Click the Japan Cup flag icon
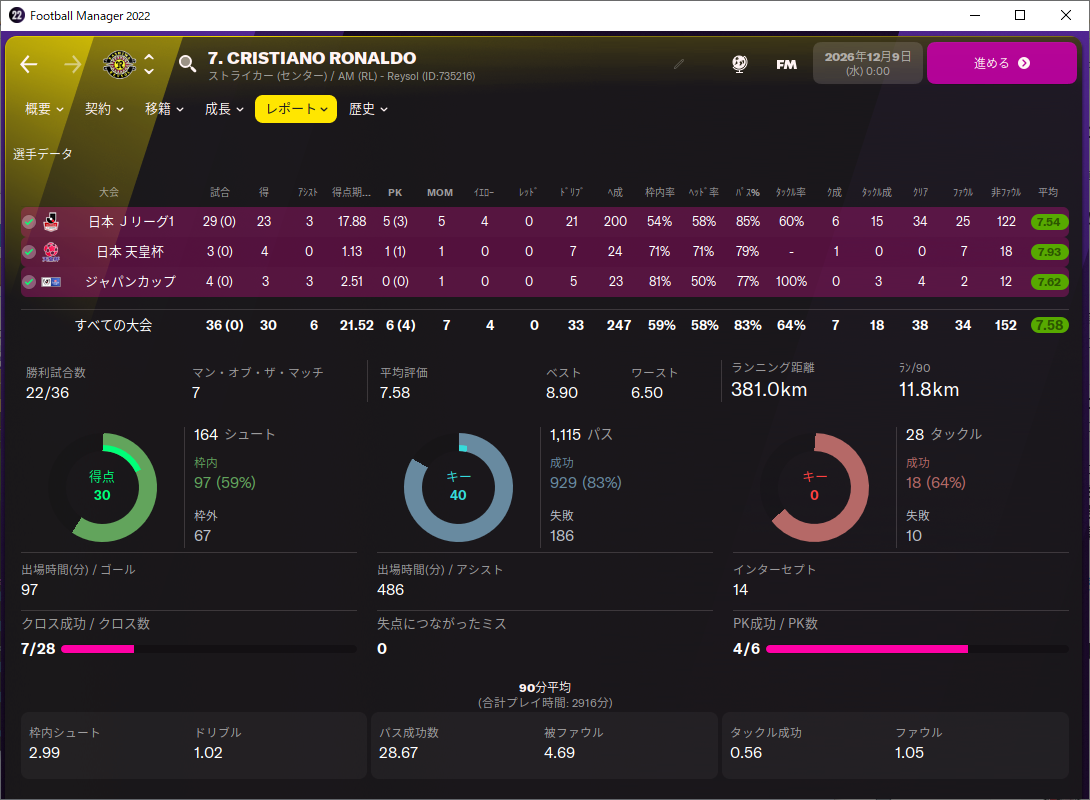The height and width of the screenshot is (800, 1090). click(x=51, y=281)
